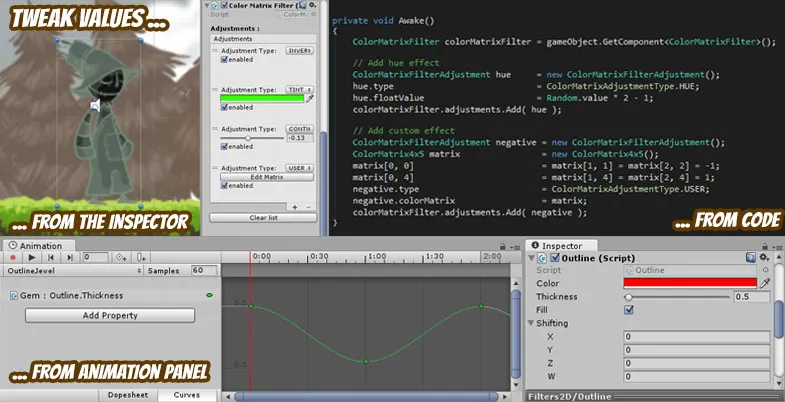Viewport: 785px width, 402px height.
Task: Open the Animation panel's options menu icon
Action: (515, 247)
